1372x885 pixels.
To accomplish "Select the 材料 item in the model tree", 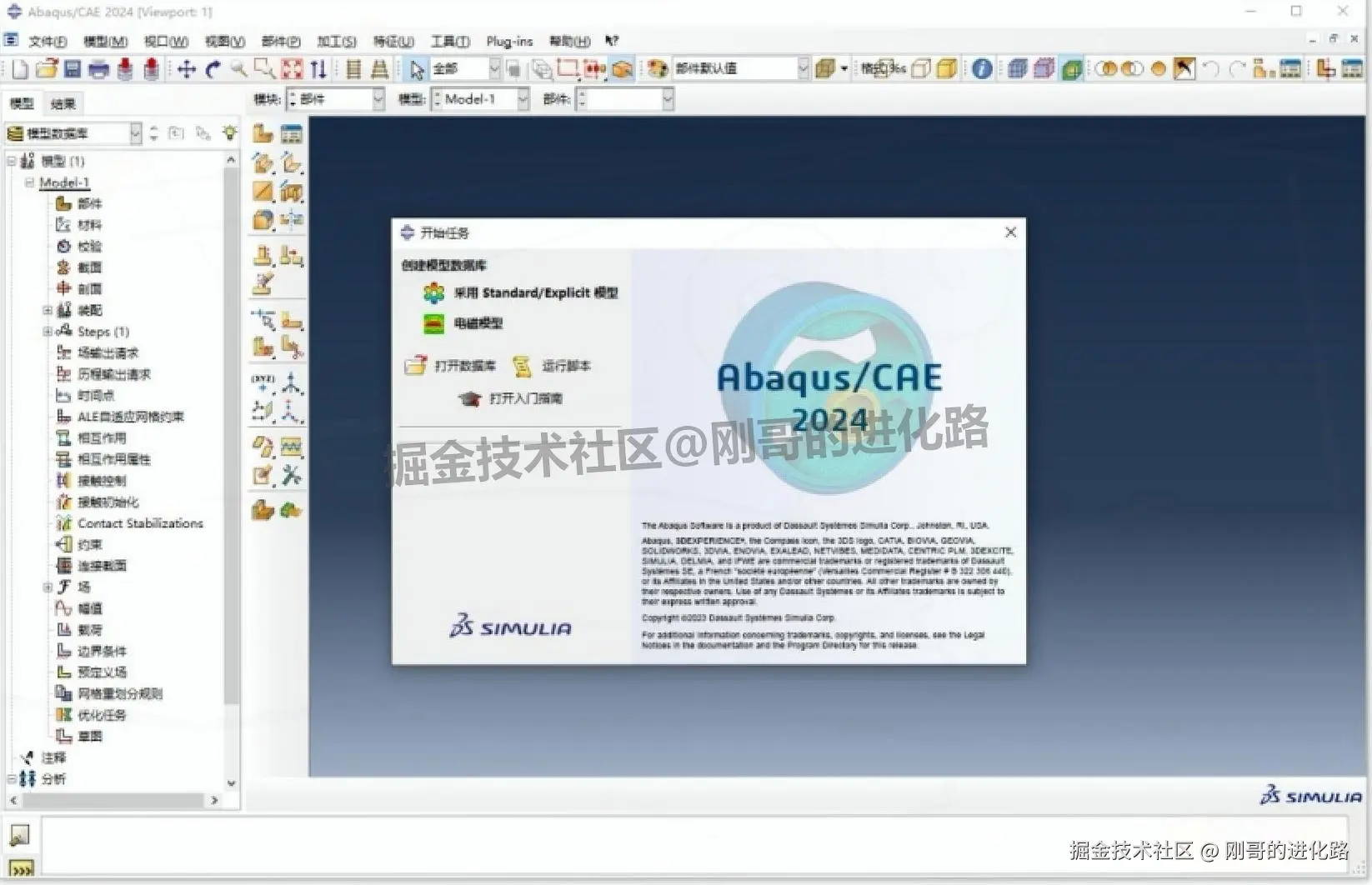I will [x=88, y=224].
